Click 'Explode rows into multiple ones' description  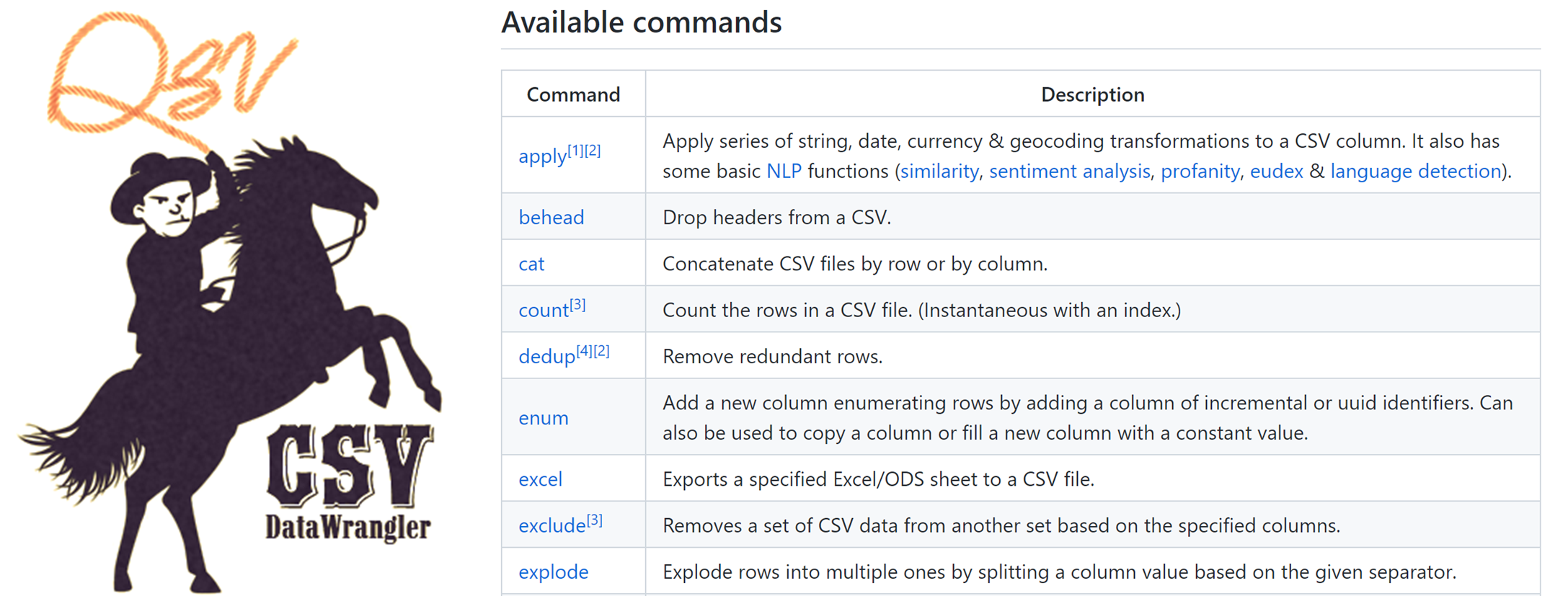1060,572
